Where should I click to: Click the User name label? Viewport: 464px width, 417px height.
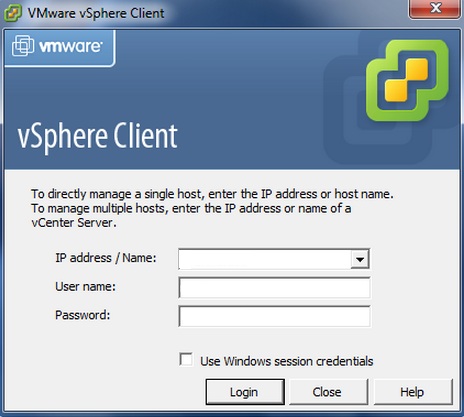(85, 286)
